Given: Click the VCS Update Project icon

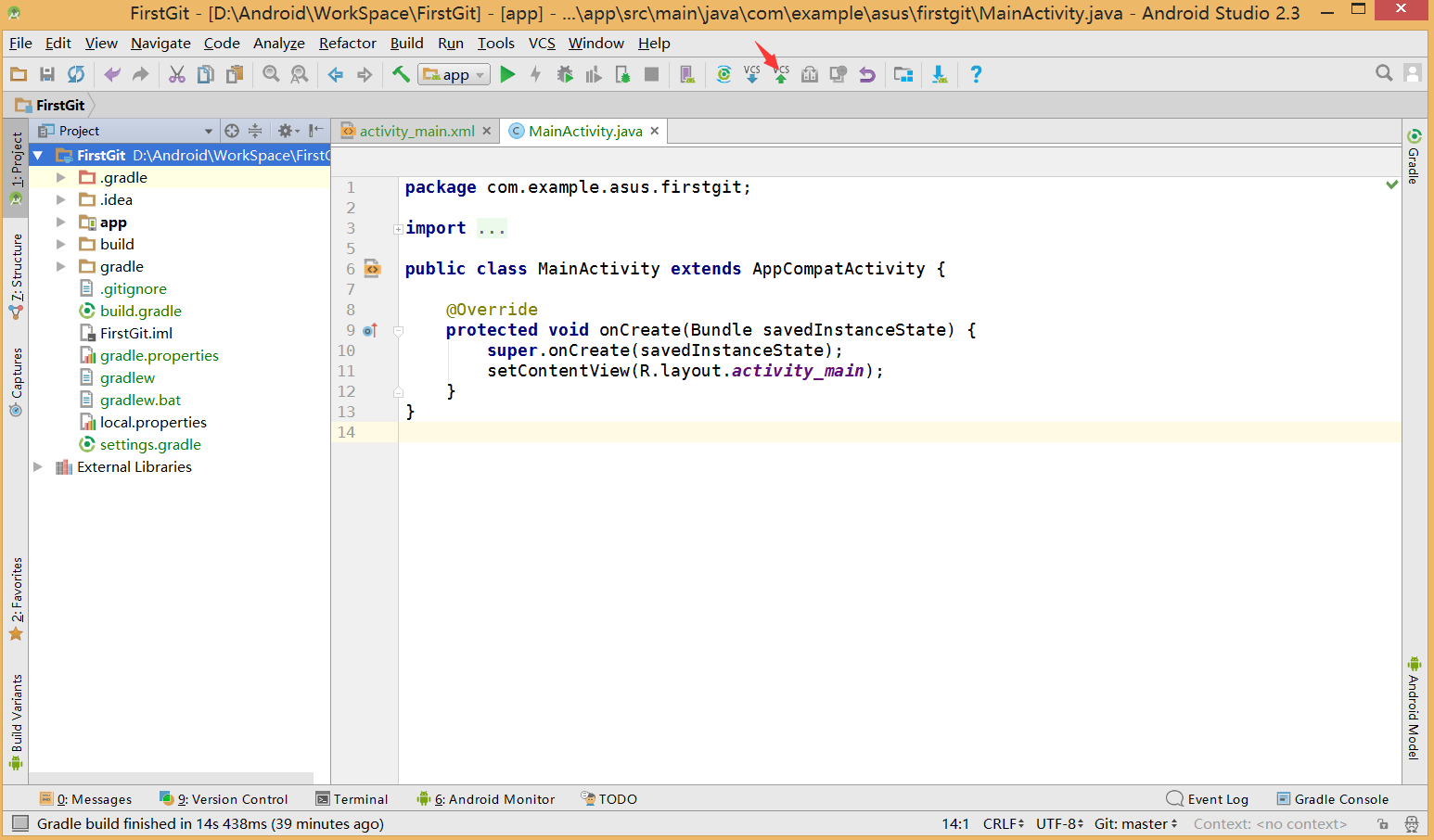Looking at the screenshot, I should click(x=752, y=75).
